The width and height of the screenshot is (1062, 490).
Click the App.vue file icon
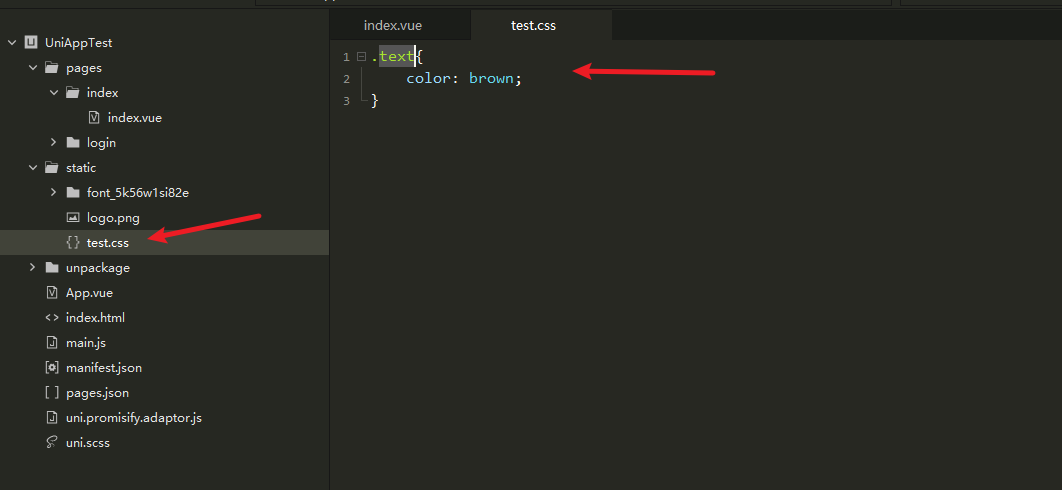pos(51,293)
